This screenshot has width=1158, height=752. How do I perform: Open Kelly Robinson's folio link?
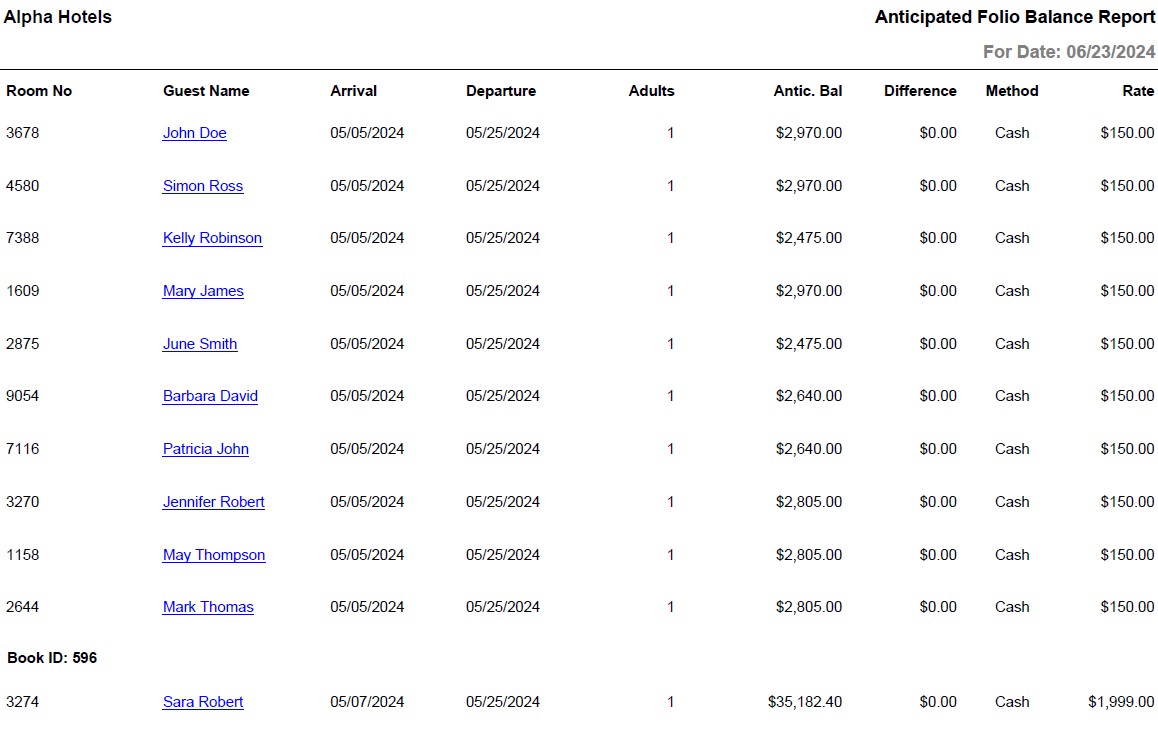212,238
